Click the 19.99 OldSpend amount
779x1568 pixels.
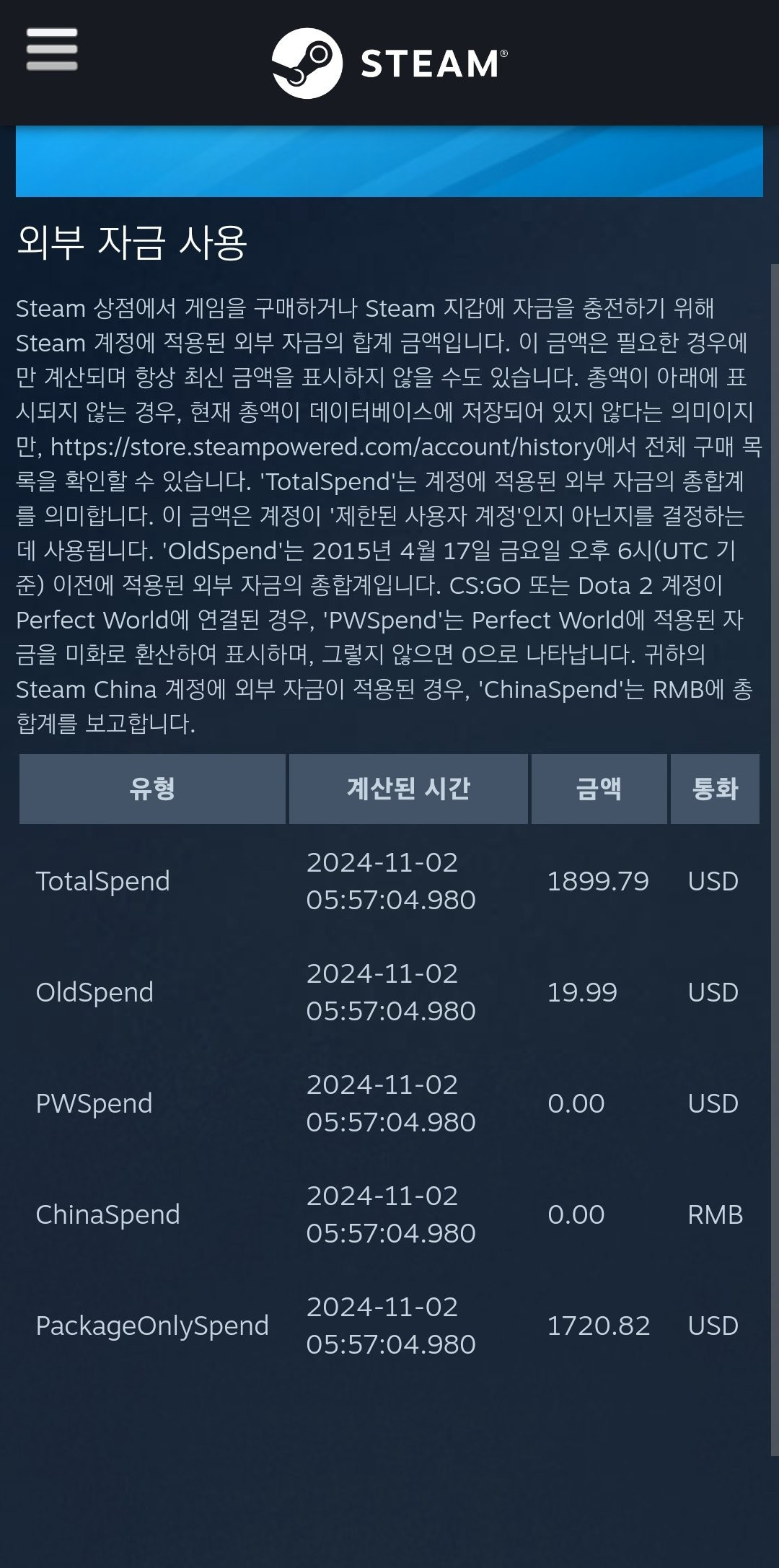582,992
